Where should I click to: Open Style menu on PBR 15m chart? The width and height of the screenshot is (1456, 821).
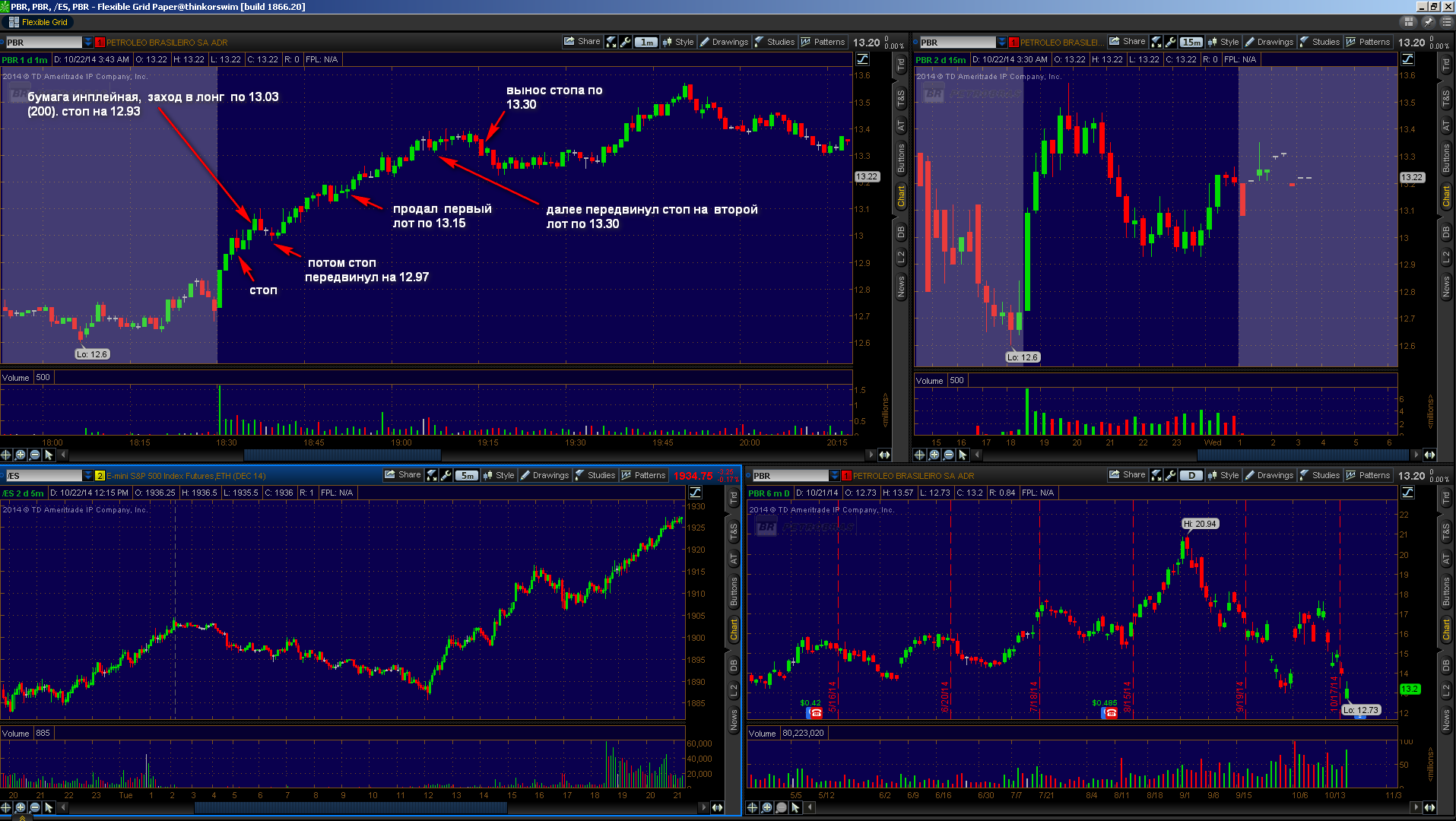1223,42
